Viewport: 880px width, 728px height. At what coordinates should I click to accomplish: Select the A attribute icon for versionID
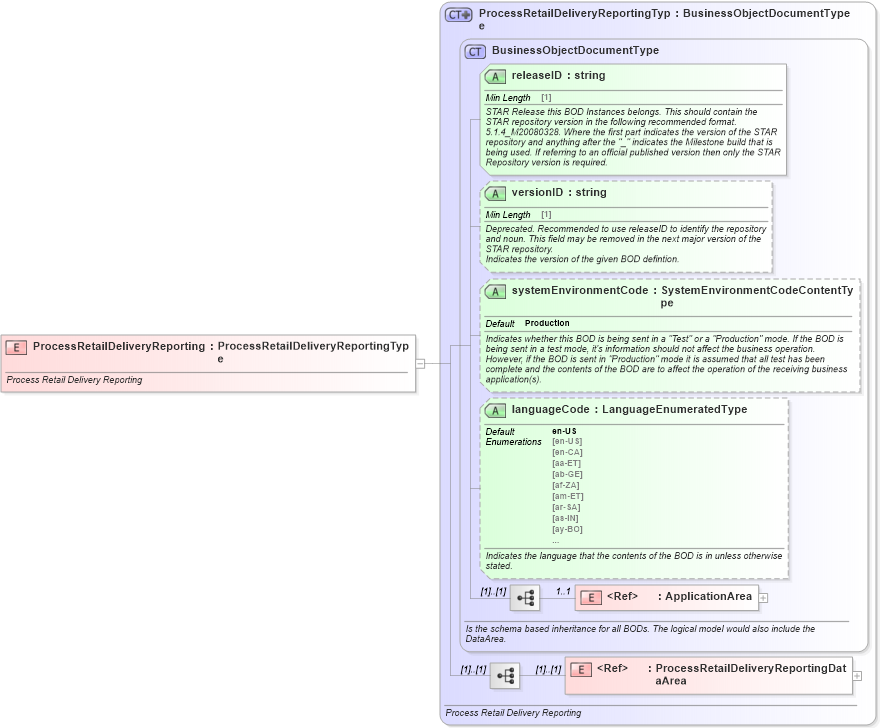click(495, 192)
